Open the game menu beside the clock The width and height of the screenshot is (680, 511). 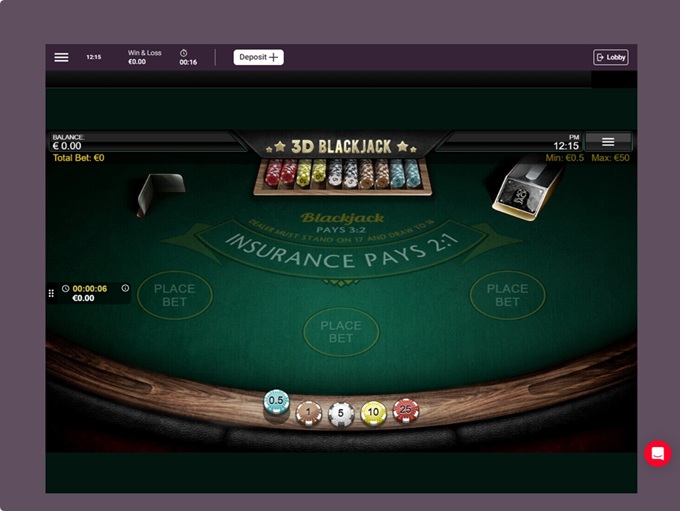pyautogui.click(x=608, y=141)
